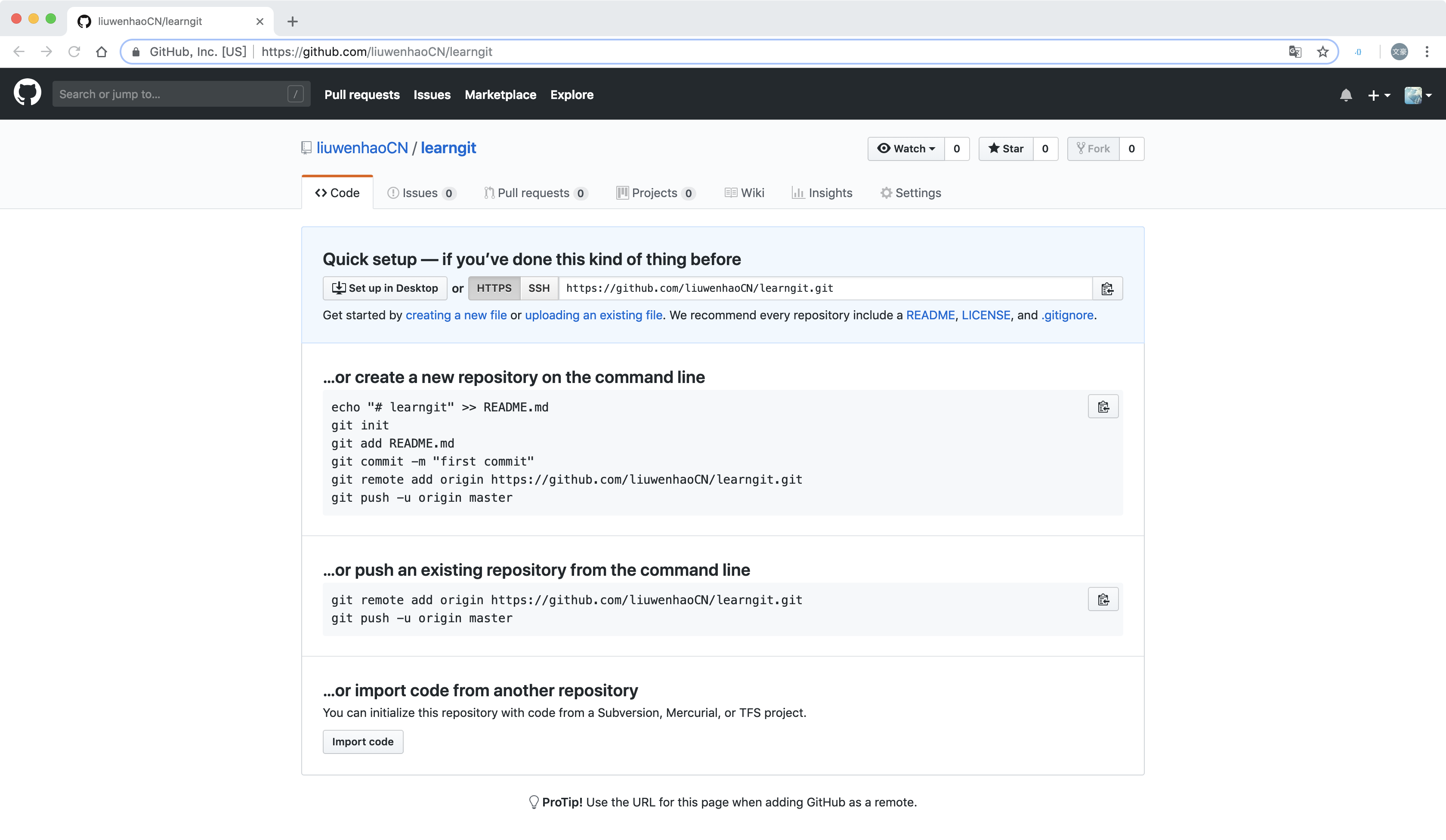Follow the creating a new file link
Viewport: 1446px width, 840px height.
tap(456, 315)
